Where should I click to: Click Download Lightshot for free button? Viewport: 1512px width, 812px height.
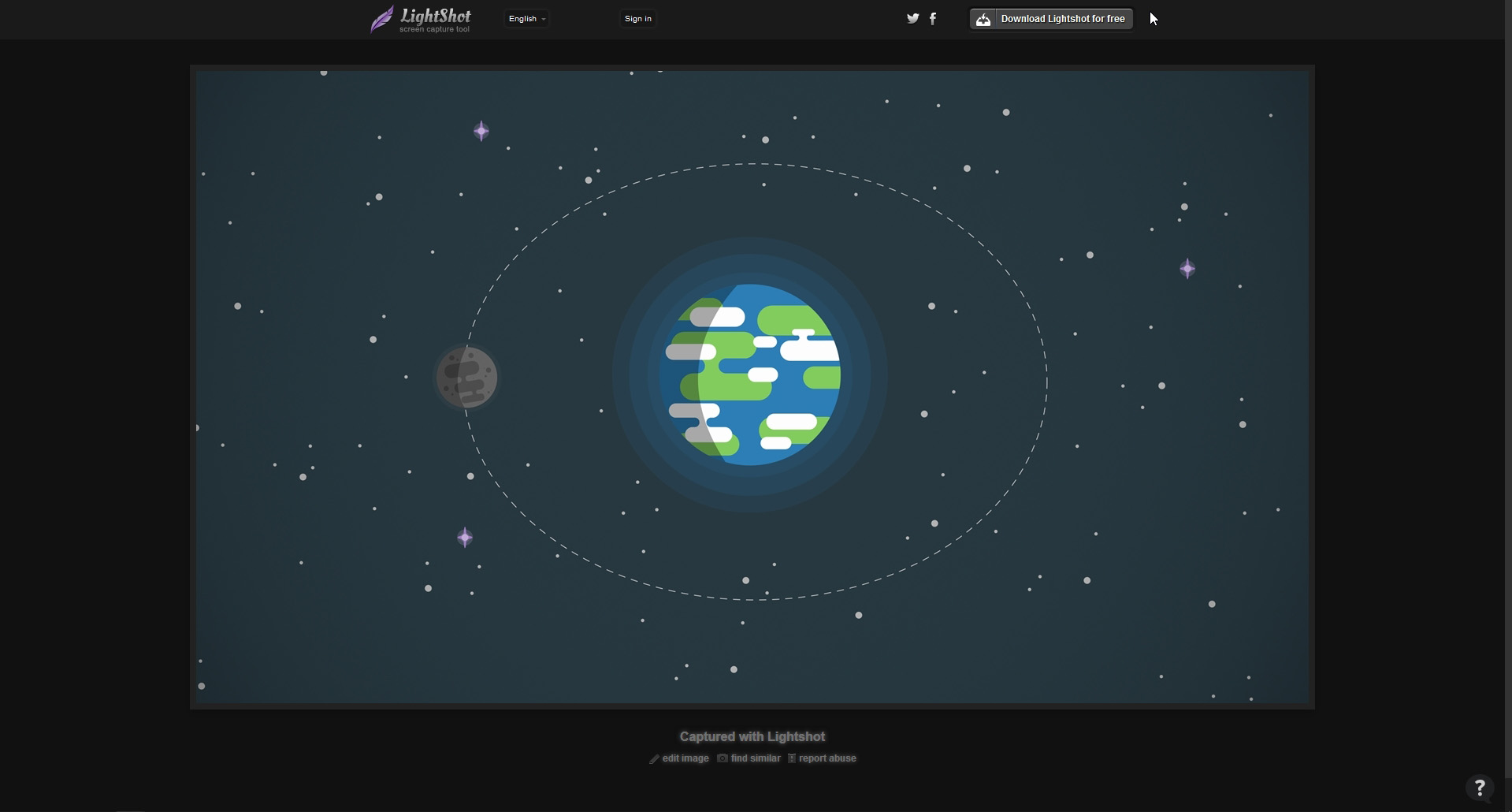pyautogui.click(x=1051, y=19)
